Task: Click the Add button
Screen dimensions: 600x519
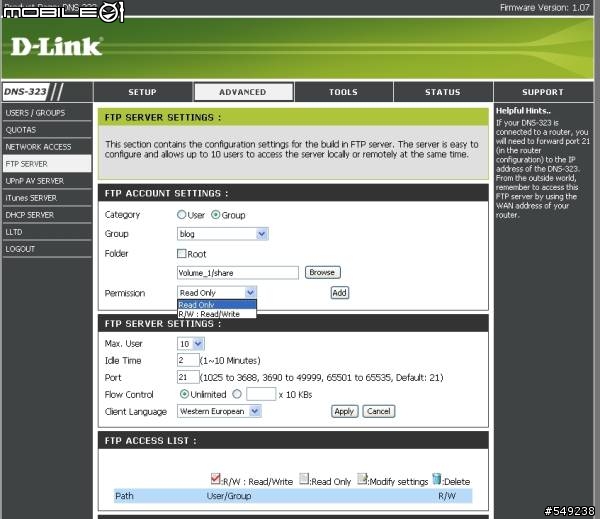Action: click(x=339, y=293)
